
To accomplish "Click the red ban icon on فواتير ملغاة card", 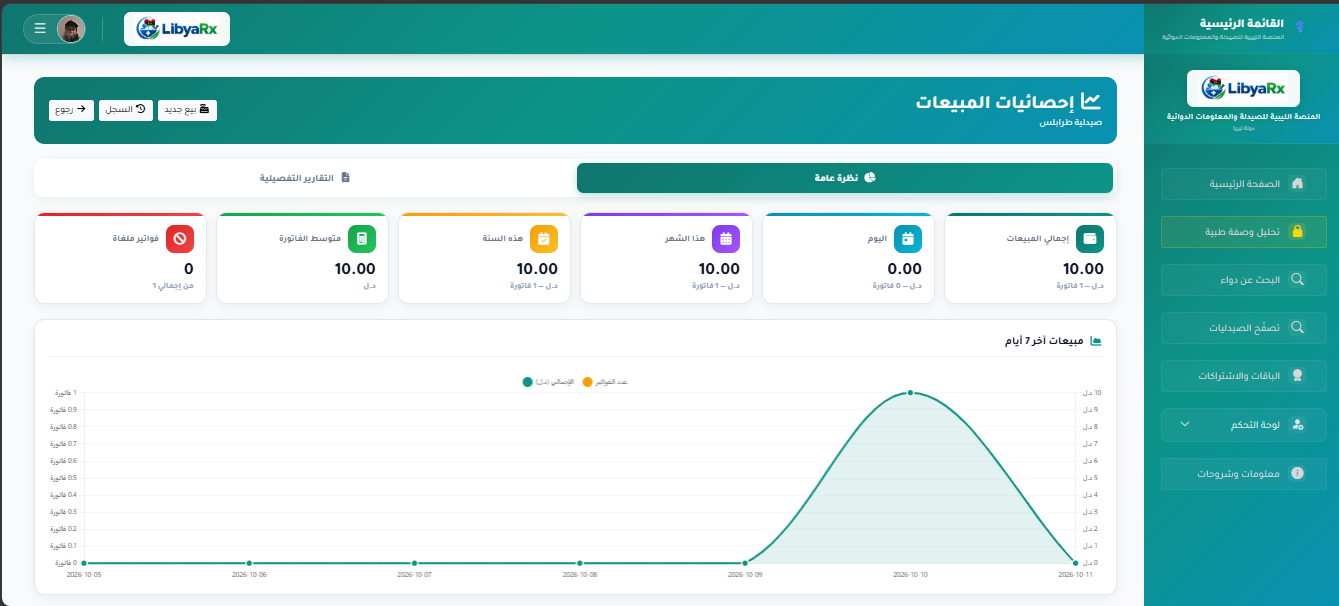I will (180, 239).
